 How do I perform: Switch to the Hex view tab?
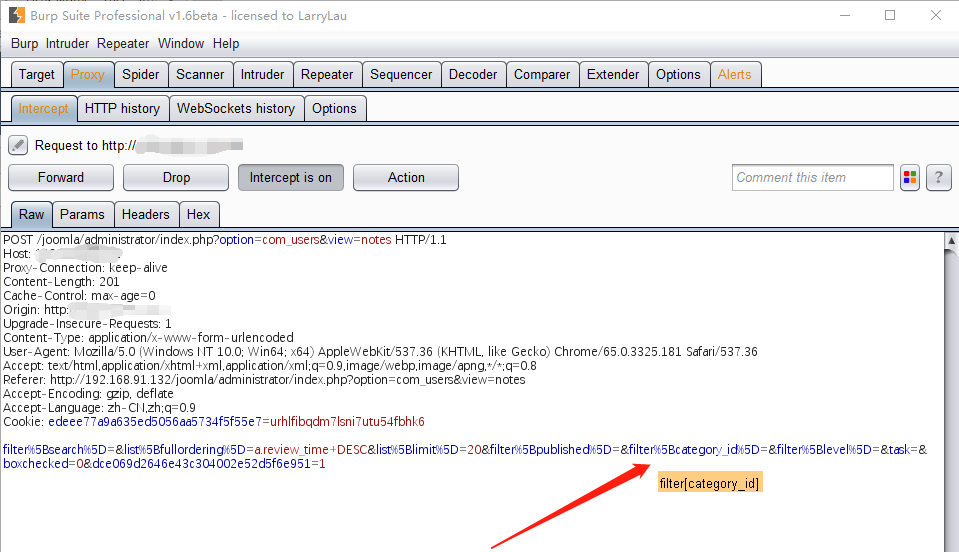click(x=198, y=215)
